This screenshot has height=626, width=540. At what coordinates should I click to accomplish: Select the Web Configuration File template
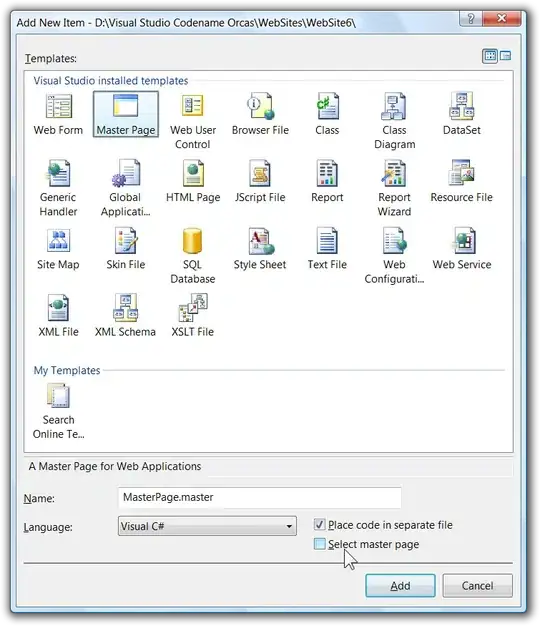[x=394, y=240]
